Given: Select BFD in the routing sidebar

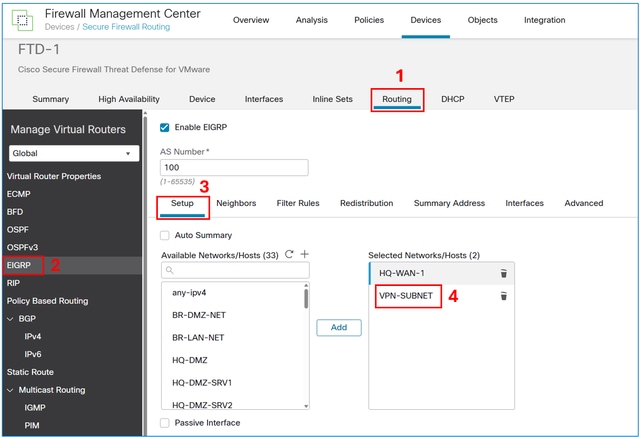Looking at the screenshot, I should click(15, 212).
